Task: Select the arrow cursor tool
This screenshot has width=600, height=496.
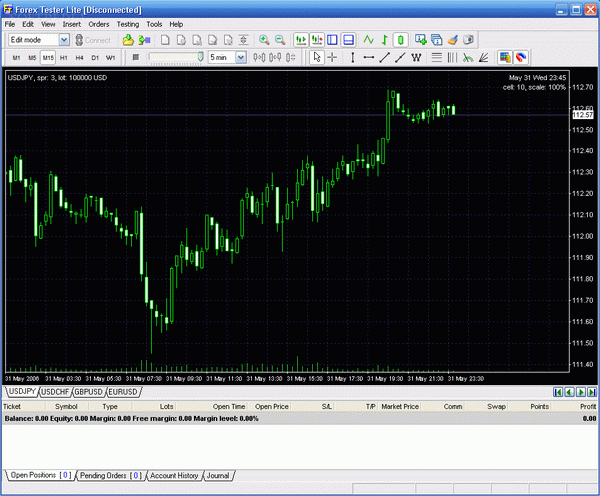Action: point(317,57)
